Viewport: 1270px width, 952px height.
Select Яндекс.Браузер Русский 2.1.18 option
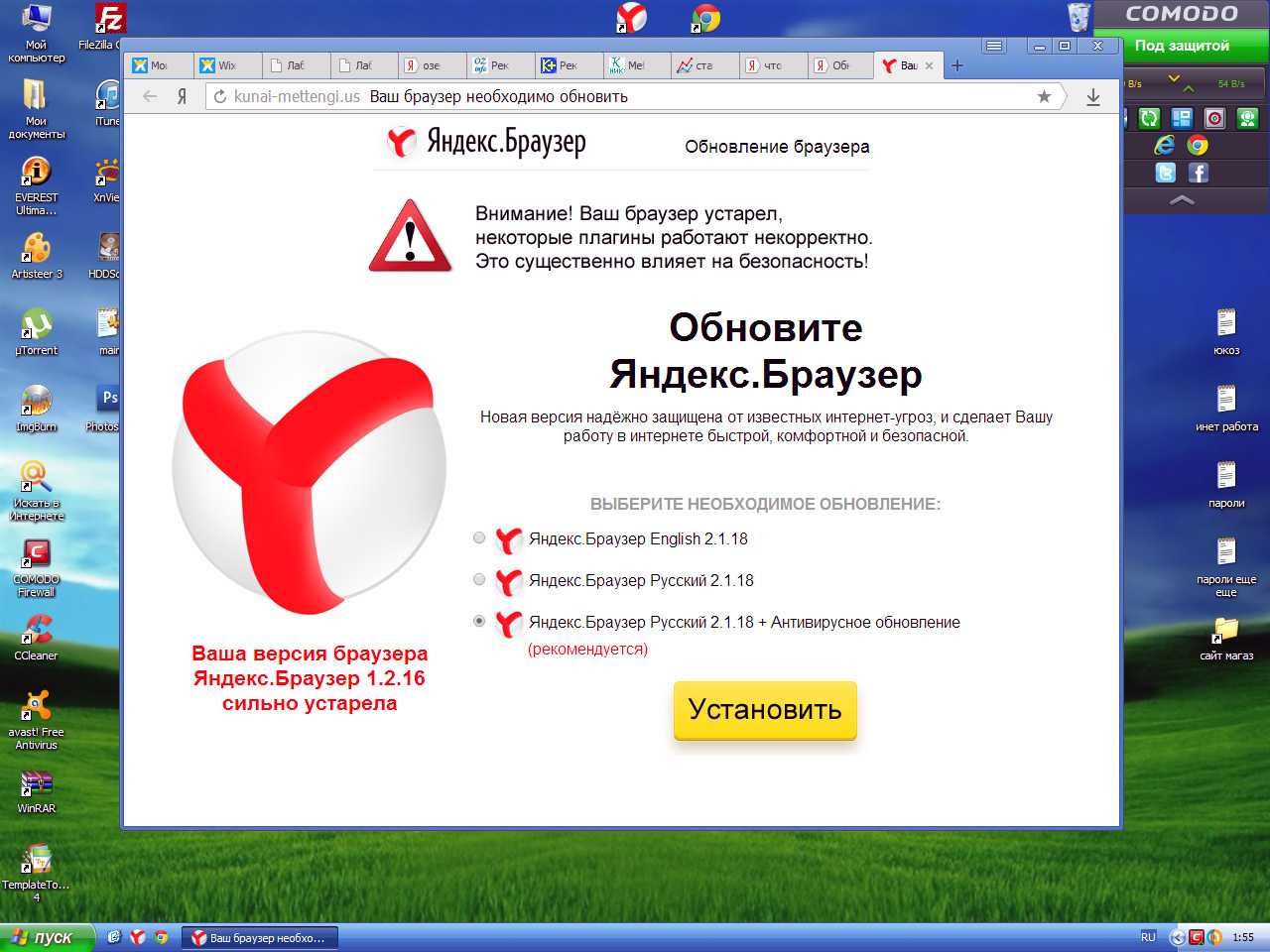pos(479,580)
